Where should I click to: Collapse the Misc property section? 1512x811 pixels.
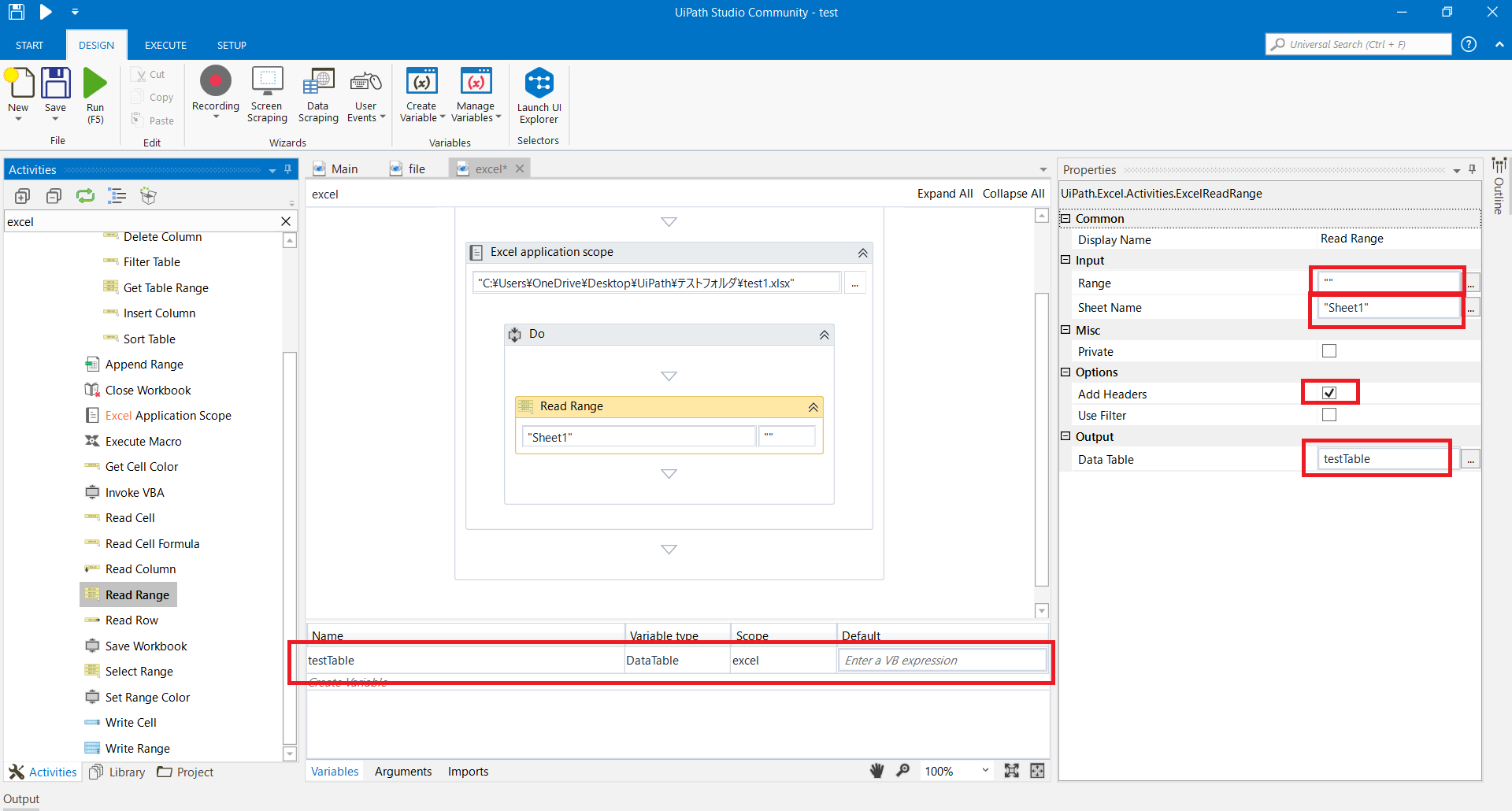tap(1065, 330)
